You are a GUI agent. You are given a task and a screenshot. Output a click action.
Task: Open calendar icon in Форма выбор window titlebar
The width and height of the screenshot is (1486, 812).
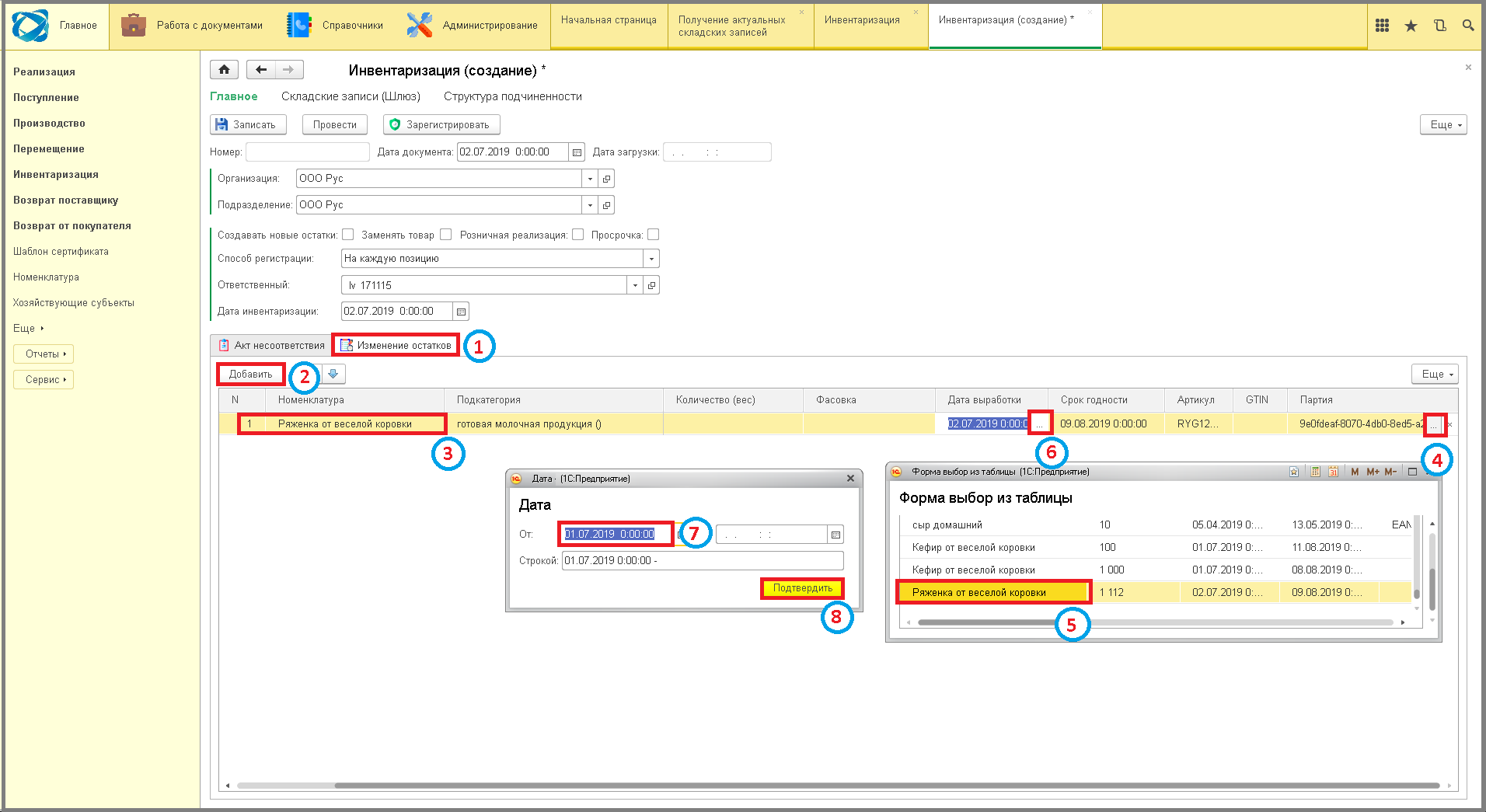pyautogui.click(x=1334, y=472)
